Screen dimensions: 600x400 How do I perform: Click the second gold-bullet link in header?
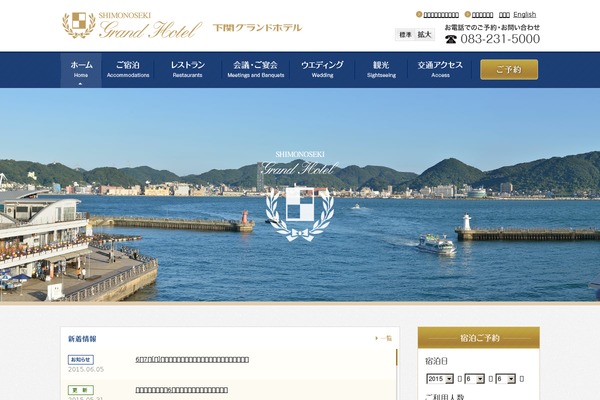coord(482,15)
